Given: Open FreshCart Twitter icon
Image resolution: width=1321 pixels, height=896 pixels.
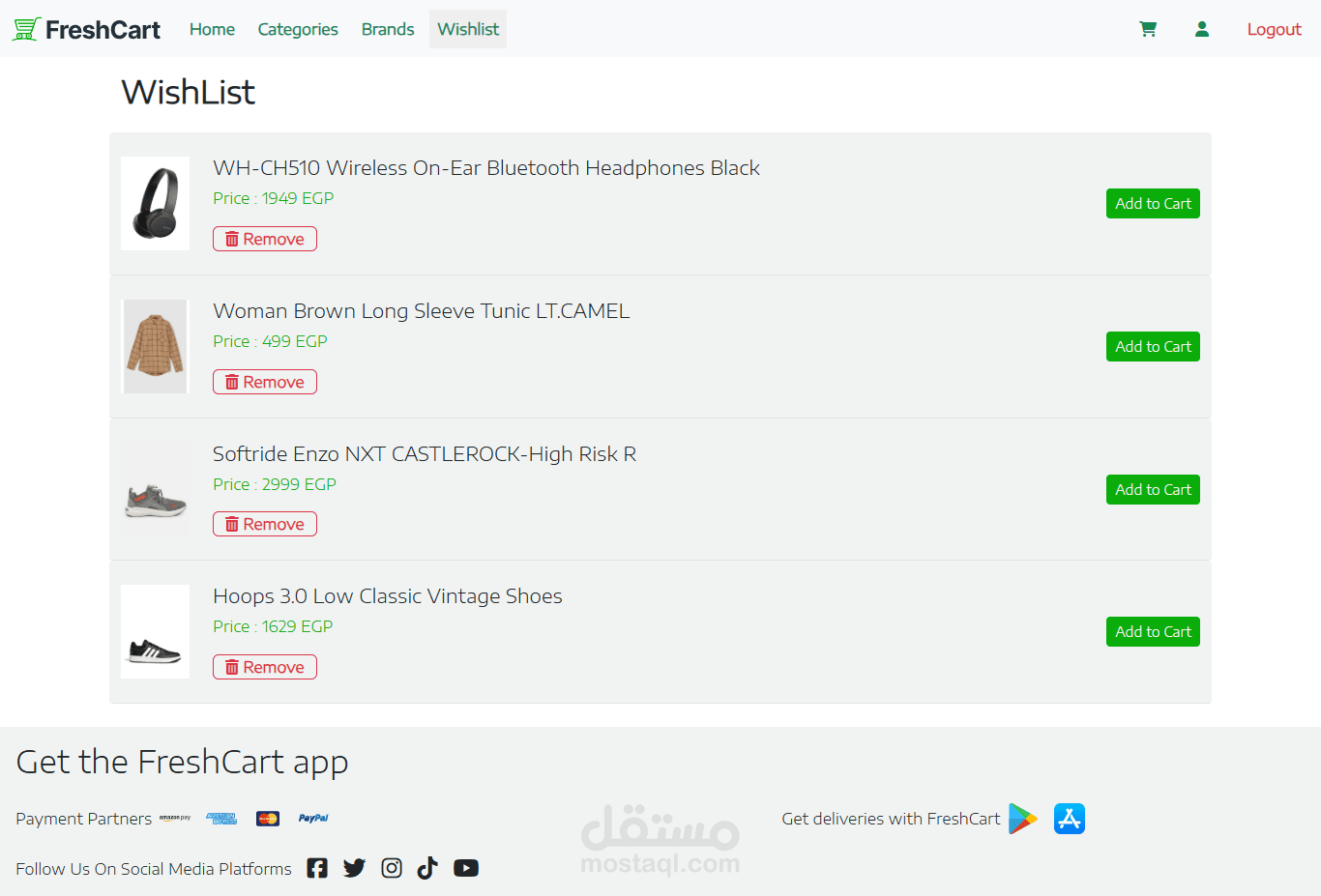Looking at the screenshot, I should coord(354,868).
